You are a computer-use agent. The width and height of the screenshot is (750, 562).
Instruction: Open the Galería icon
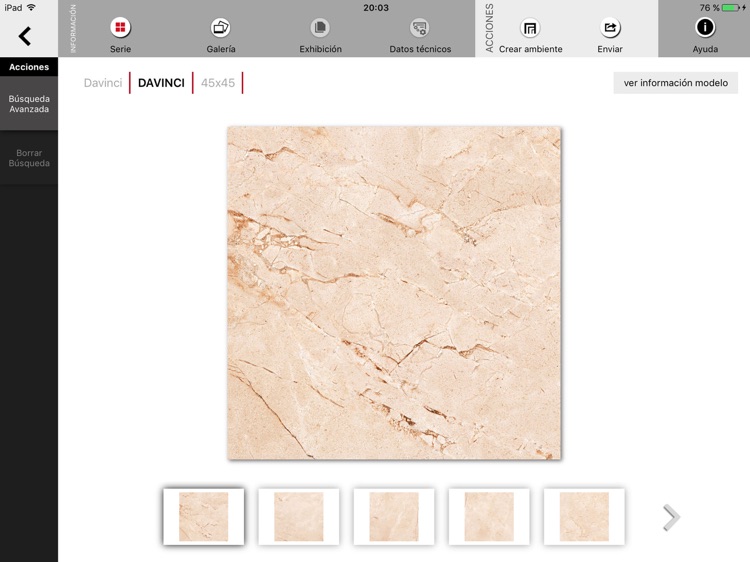tap(220, 28)
